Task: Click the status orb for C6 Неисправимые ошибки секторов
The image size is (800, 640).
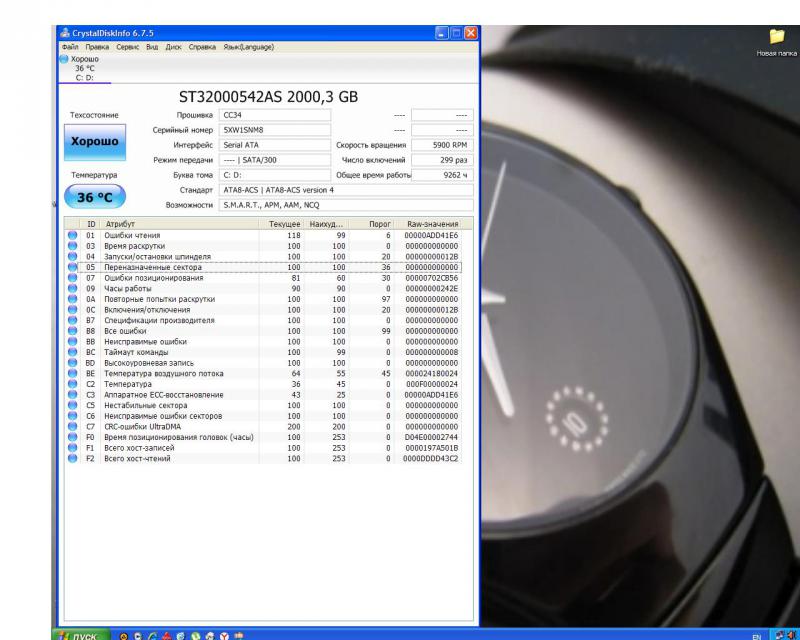Action: [x=72, y=416]
